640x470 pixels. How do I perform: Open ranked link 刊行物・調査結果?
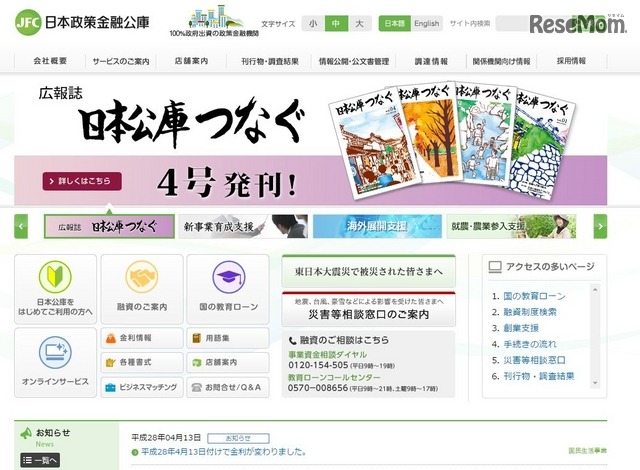pos(538,376)
